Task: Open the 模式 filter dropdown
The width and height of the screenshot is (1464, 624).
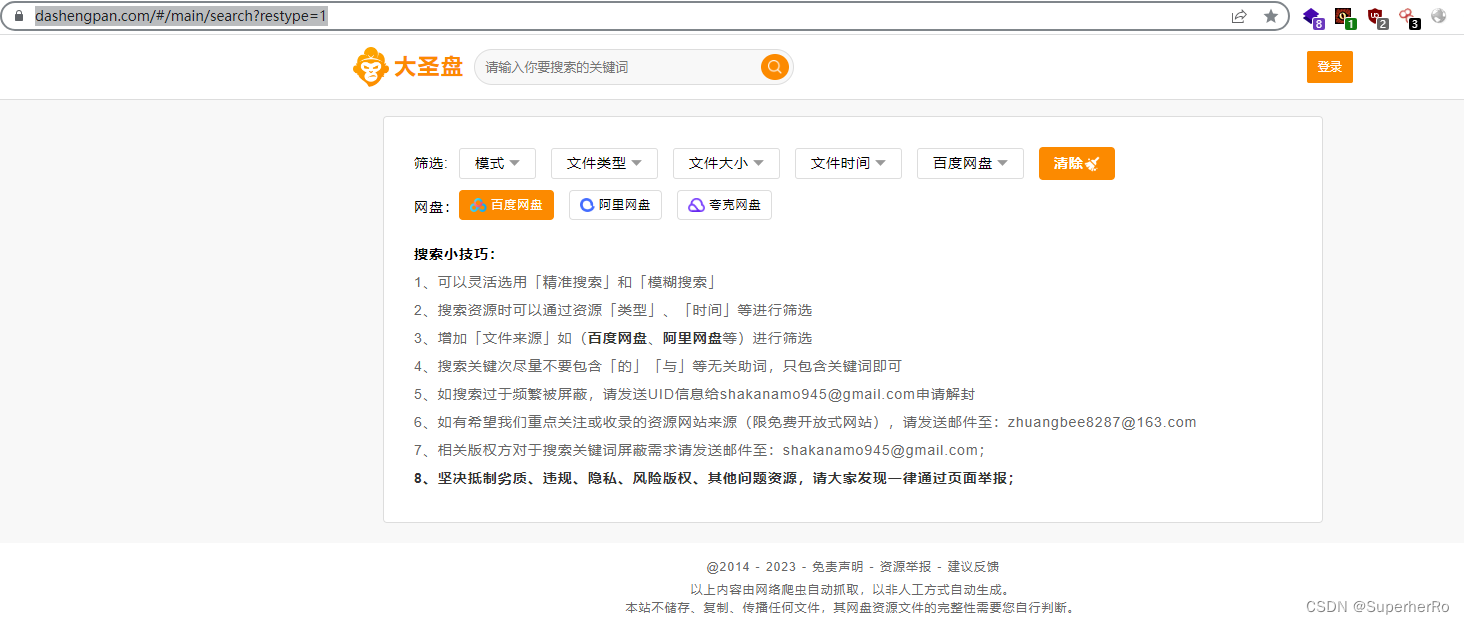Action: pos(497,163)
